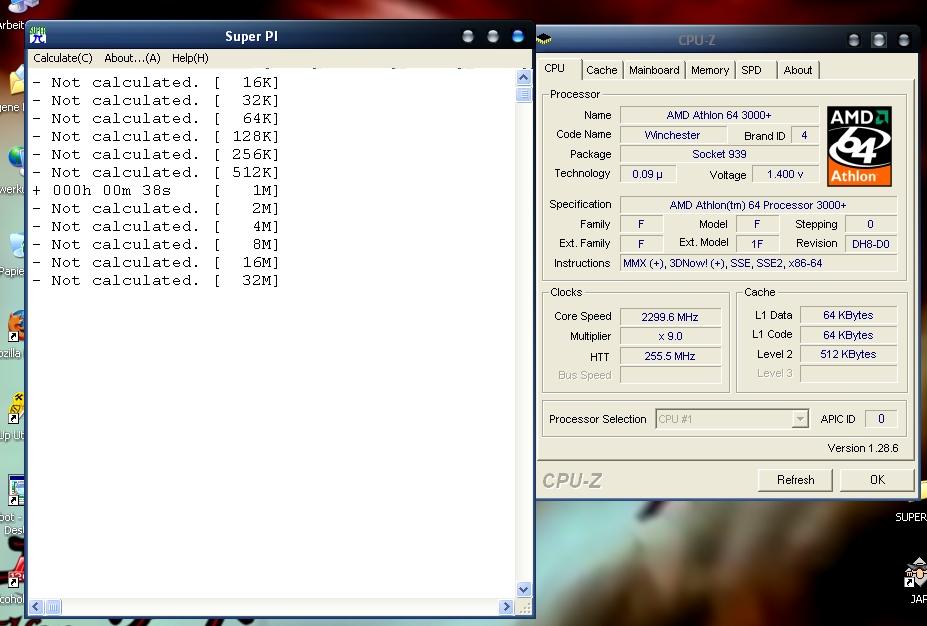Click Super PI vertical scrollbar up arrow
Screen dimensions: 927x626
(523, 77)
